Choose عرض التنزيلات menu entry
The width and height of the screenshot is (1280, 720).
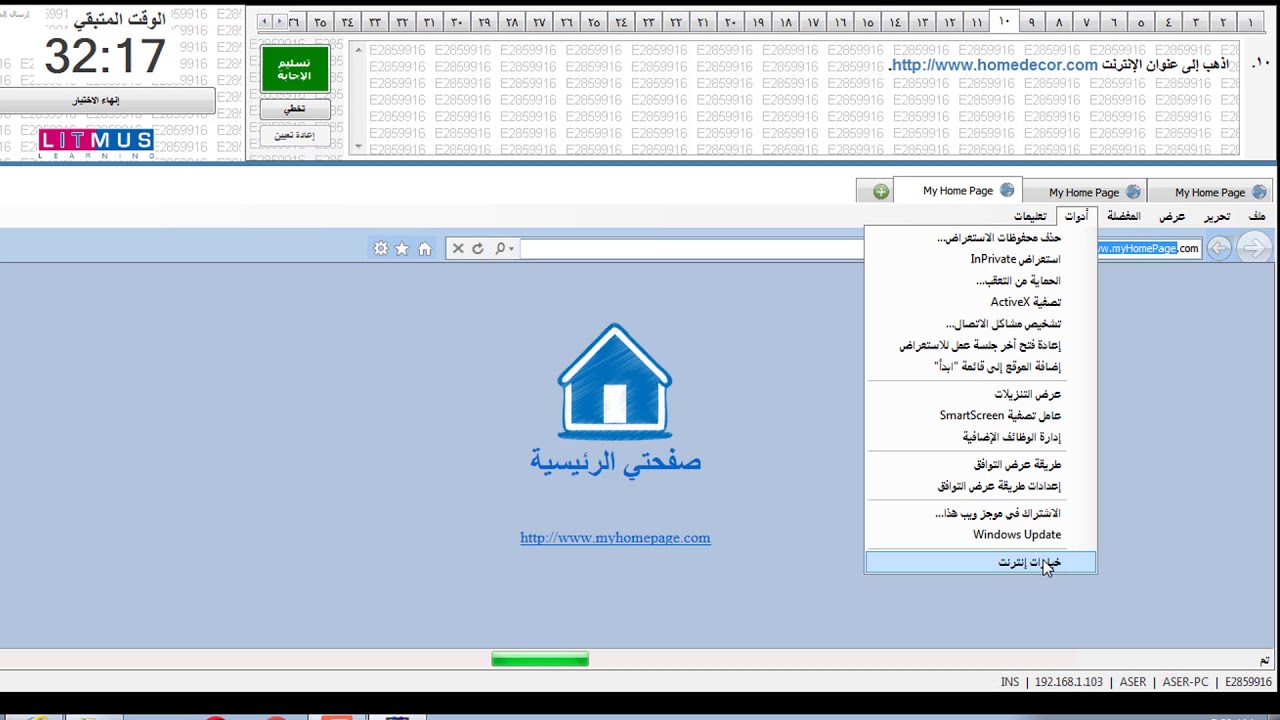click(x=980, y=394)
